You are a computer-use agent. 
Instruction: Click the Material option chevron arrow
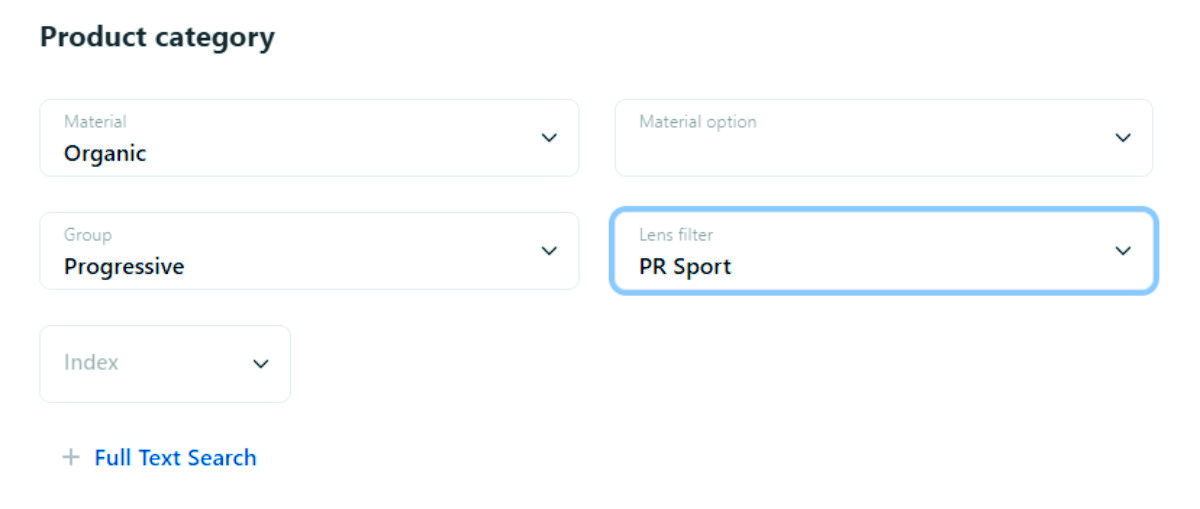point(1123,138)
